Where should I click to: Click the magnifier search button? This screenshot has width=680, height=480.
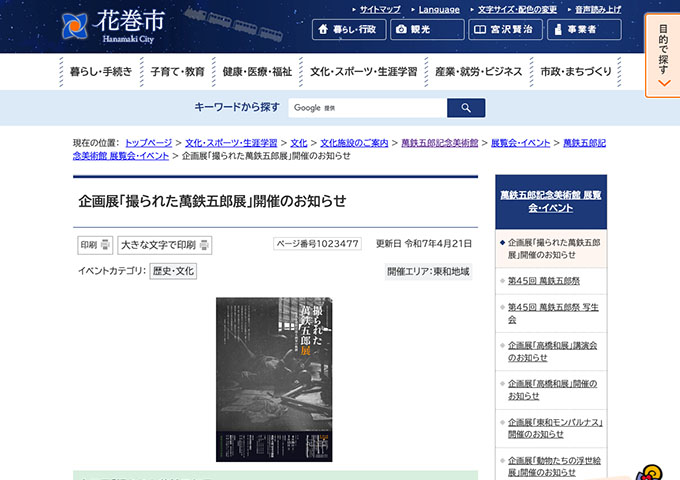click(x=466, y=108)
